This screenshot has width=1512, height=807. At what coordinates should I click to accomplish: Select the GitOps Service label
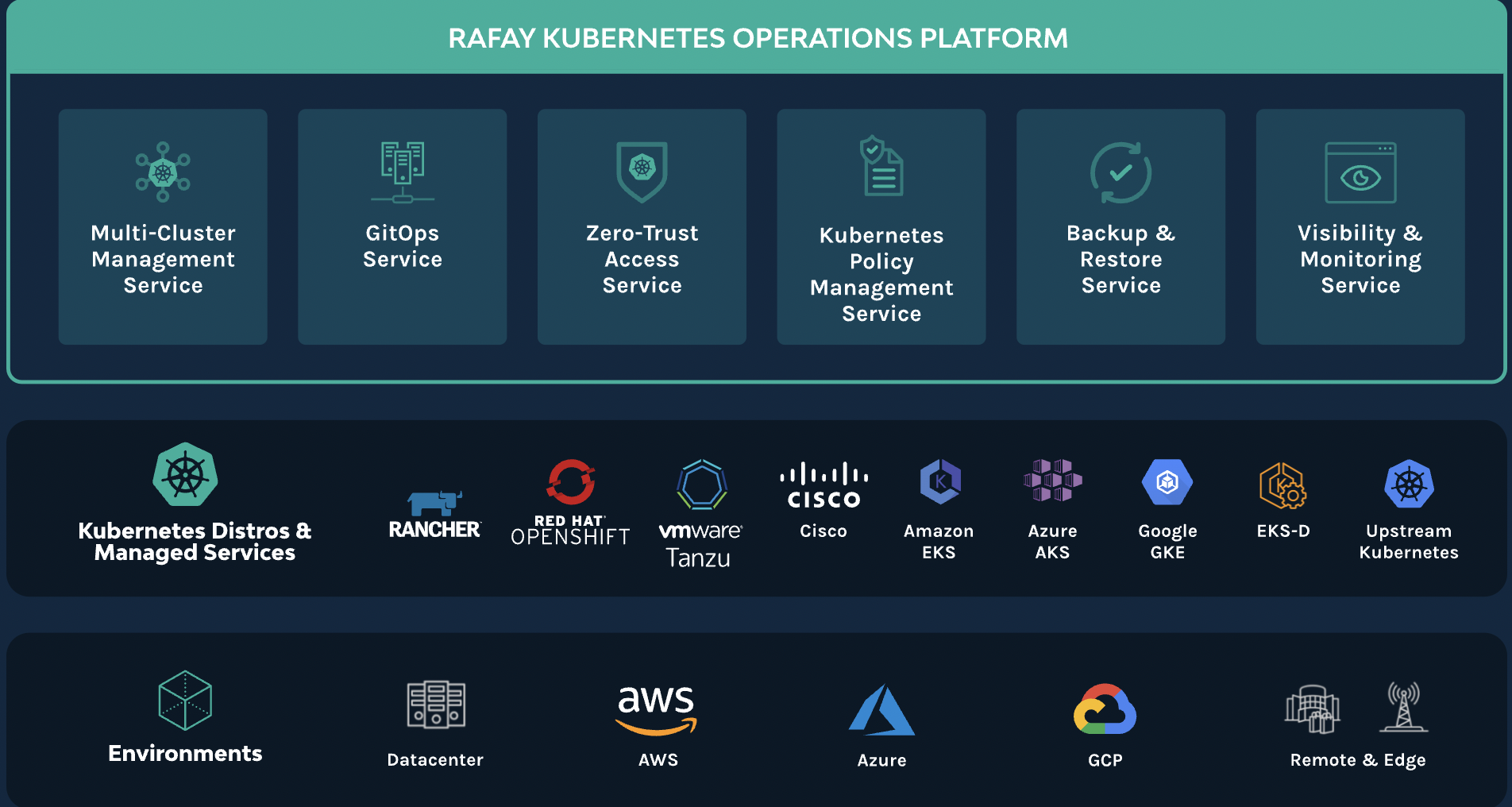403,246
